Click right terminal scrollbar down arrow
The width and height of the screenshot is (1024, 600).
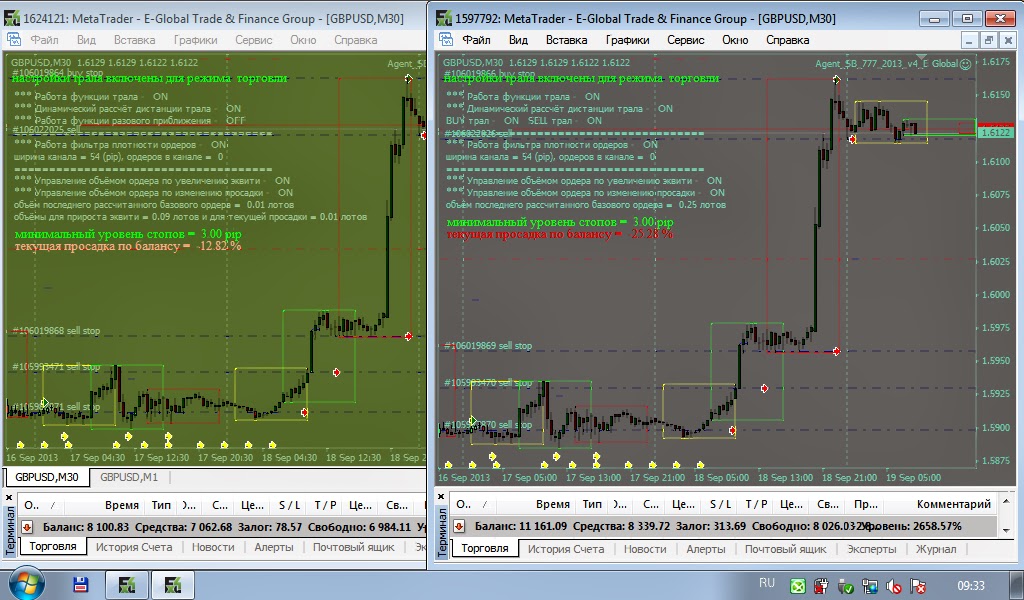point(1006,530)
